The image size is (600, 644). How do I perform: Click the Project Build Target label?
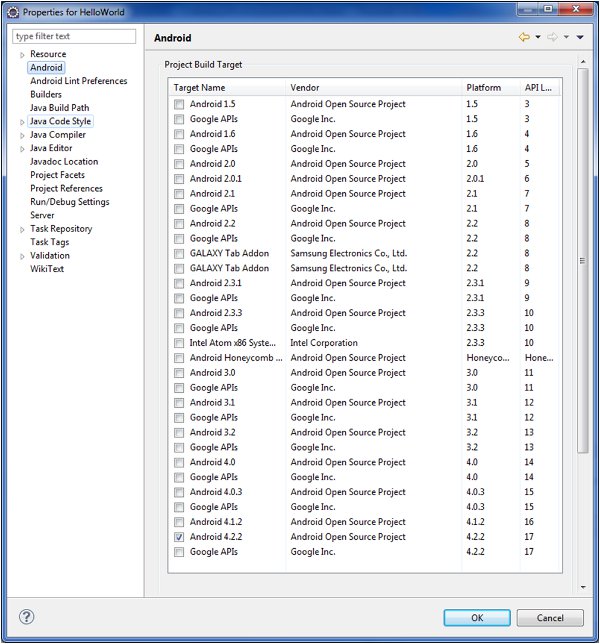click(x=203, y=64)
